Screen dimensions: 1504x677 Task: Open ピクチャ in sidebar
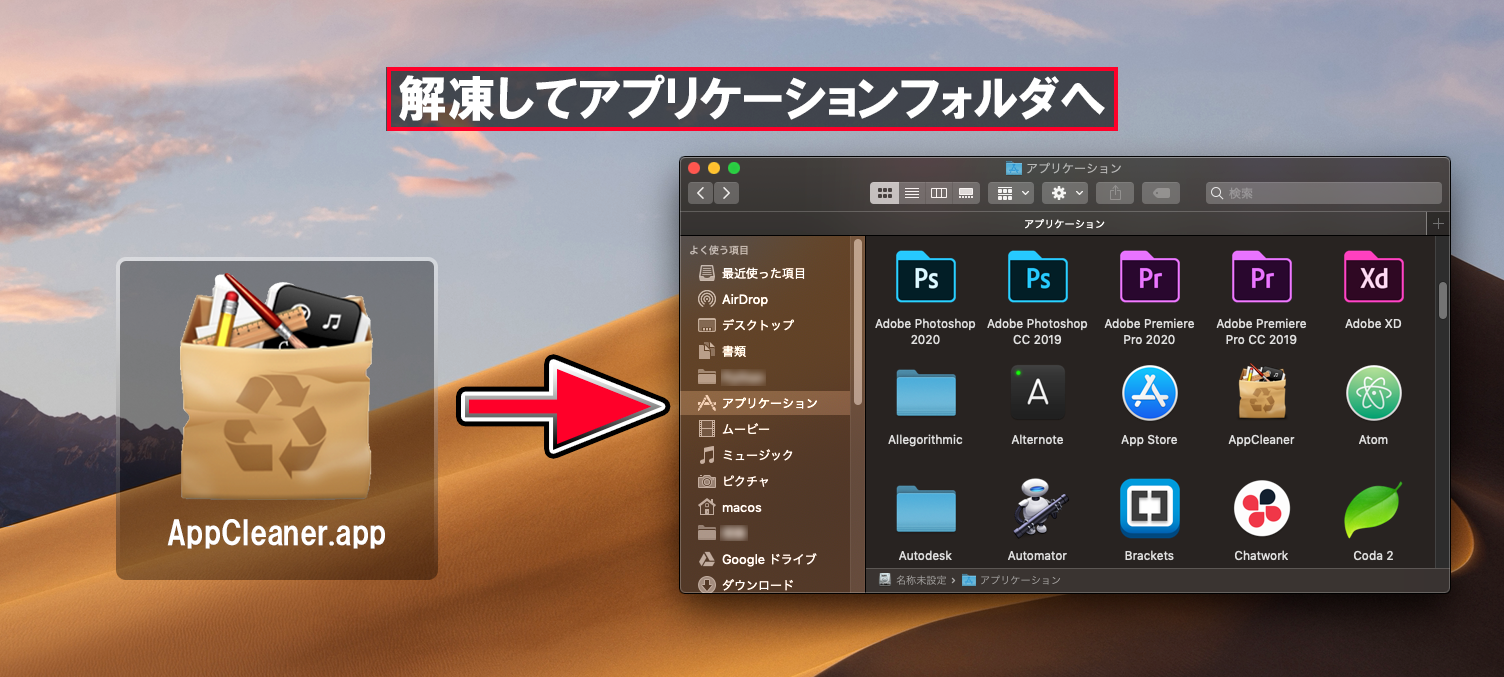(765, 481)
